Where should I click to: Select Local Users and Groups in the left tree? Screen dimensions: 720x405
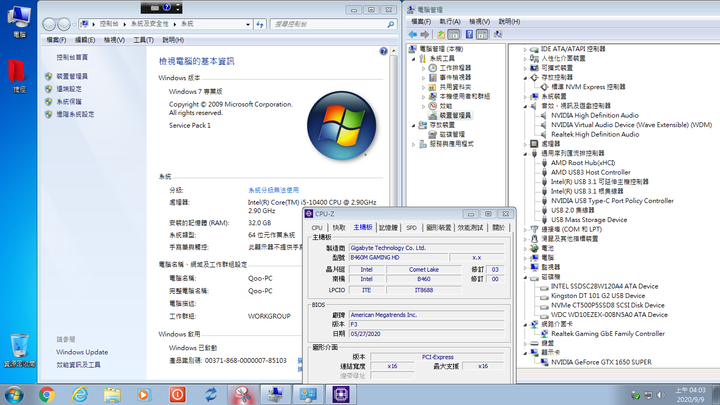coord(464,96)
